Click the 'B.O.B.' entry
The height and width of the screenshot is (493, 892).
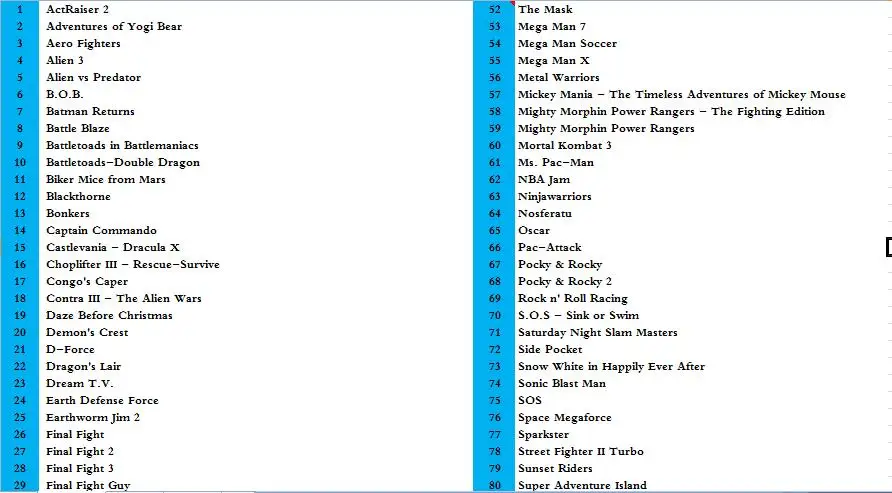click(64, 94)
